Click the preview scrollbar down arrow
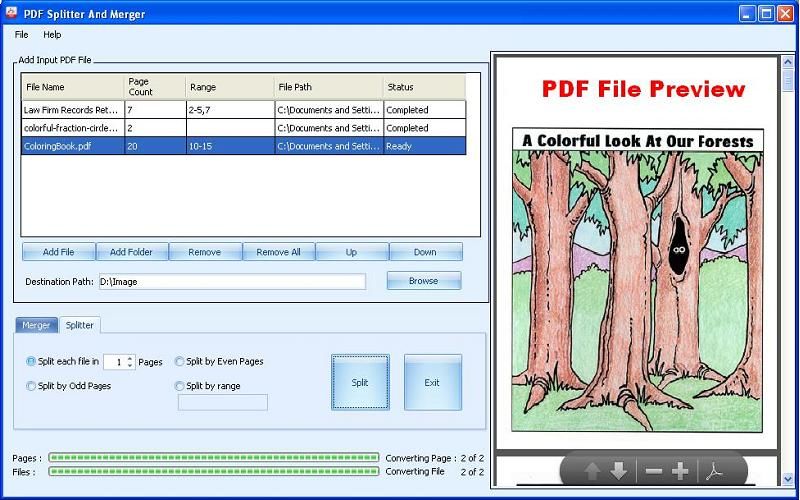The image size is (800, 500). coord(788,479)
